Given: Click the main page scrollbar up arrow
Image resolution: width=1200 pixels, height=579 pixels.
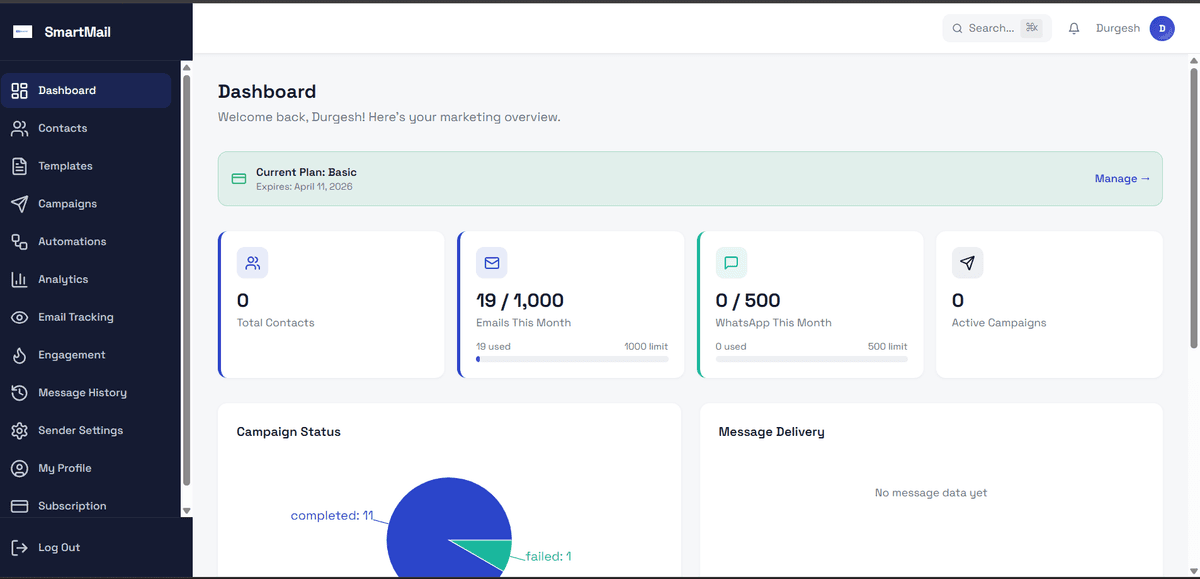Looking at the screenshot, I should point(1194,62).
